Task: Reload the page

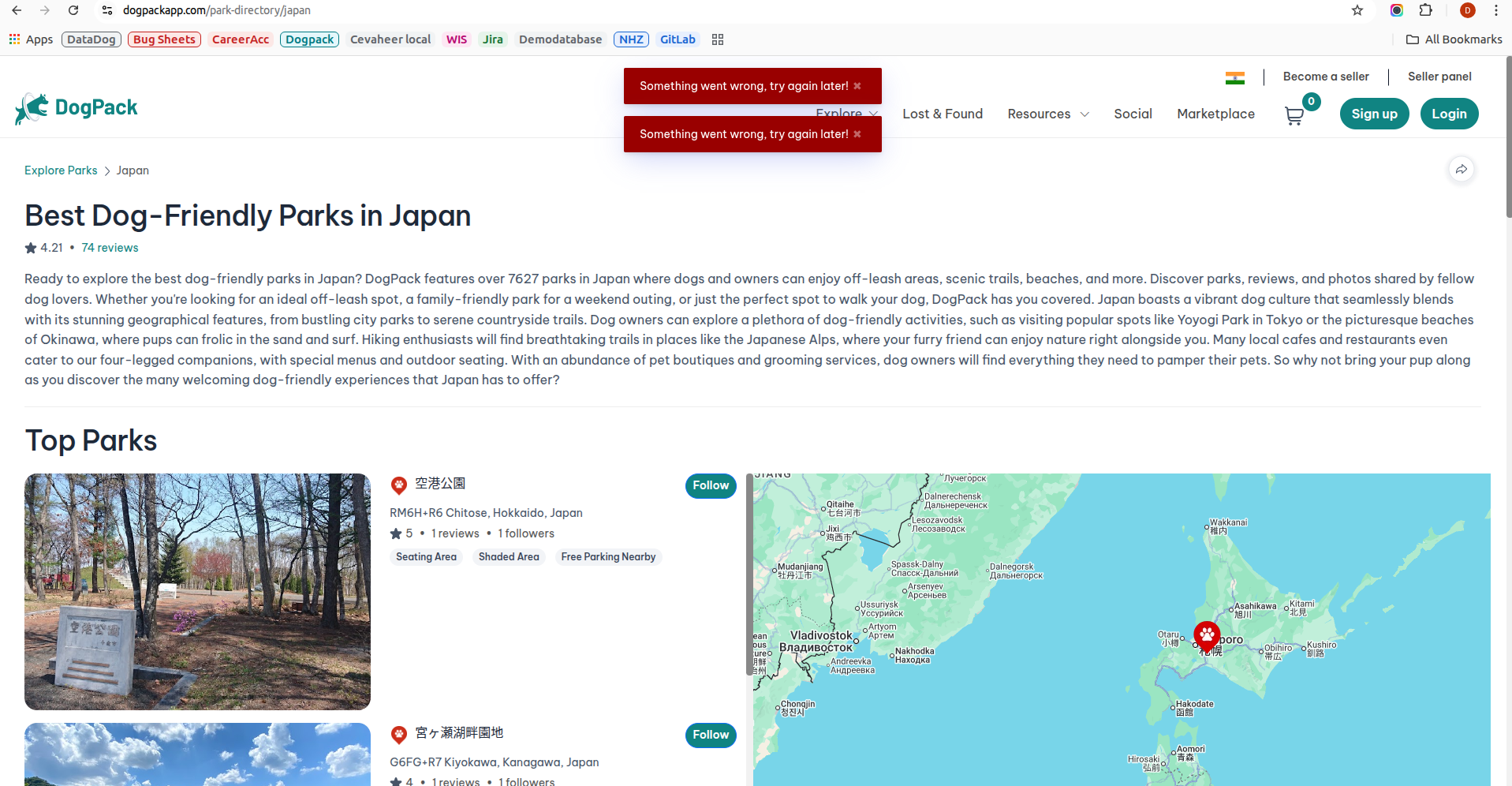Action: click(73, 10)
